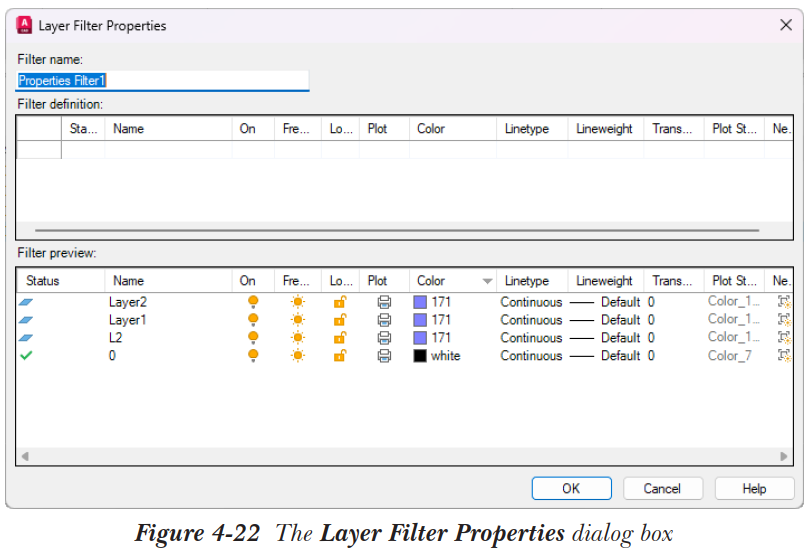Viewport: 808px width, 560px height.
Task: Toggle the On lightbulb for L2
Action: [253, 338]
